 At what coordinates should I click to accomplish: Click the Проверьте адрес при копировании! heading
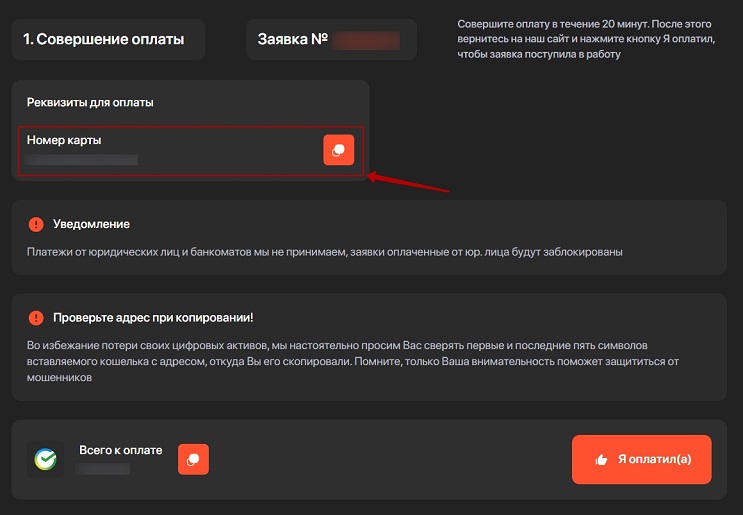coord(154,317)
